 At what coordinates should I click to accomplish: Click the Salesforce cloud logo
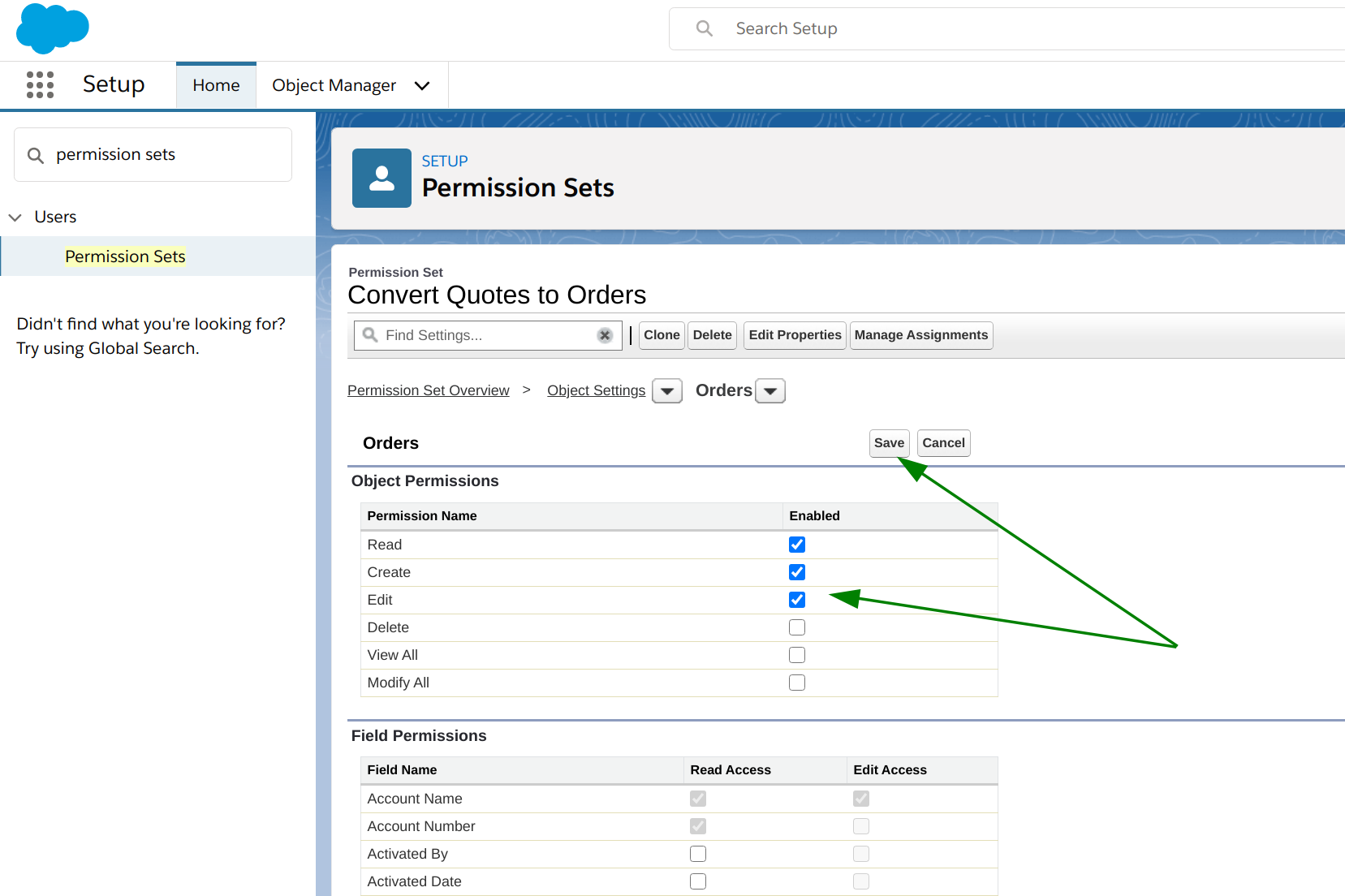tap(53, 28)
